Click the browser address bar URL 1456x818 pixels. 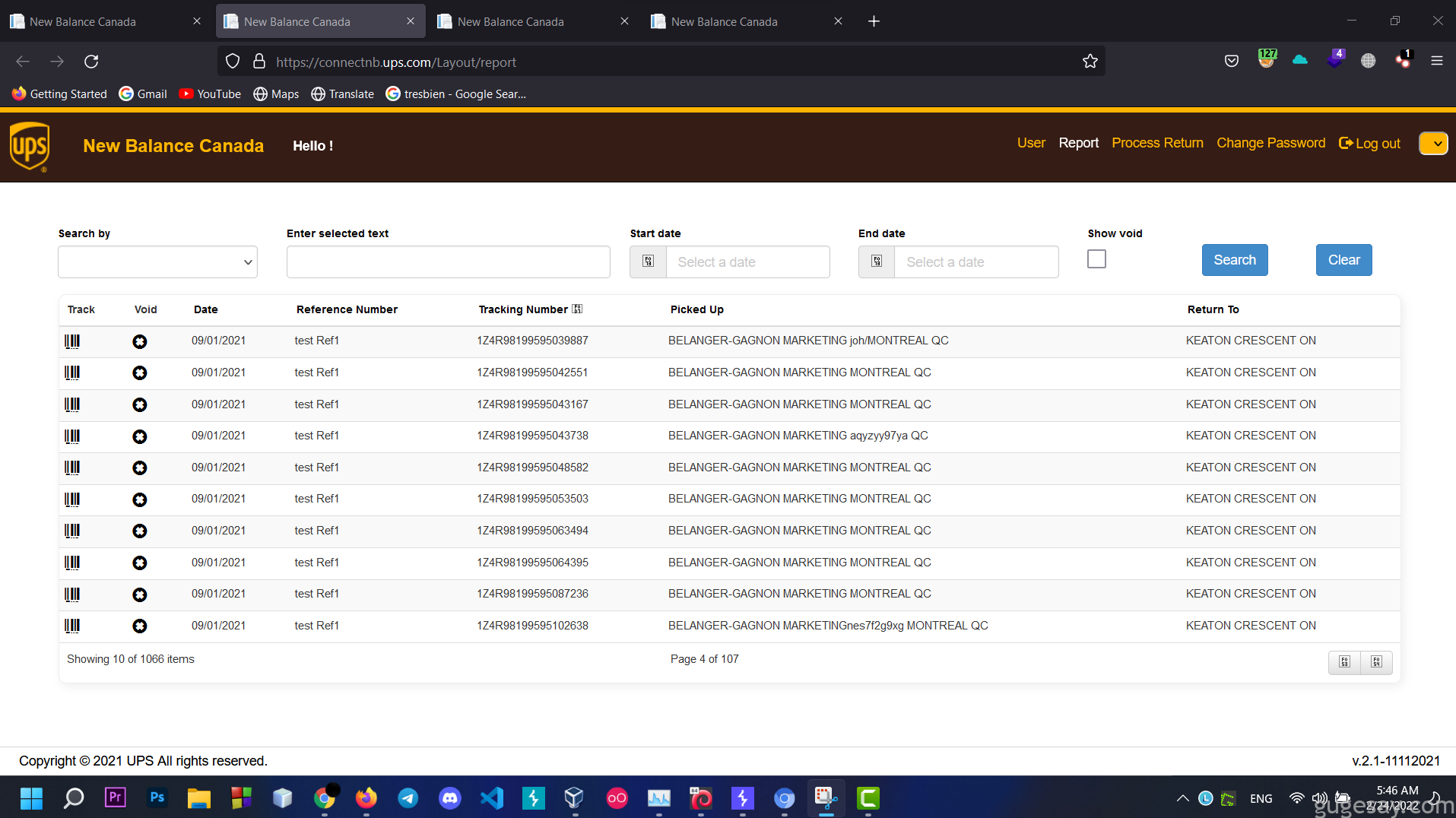click(396, 62)
